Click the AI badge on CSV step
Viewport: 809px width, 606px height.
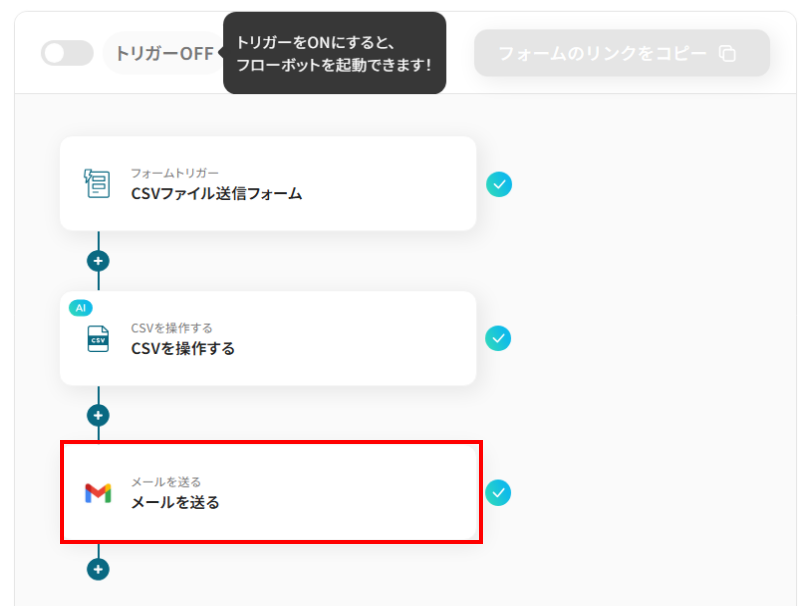click(81, 308)
